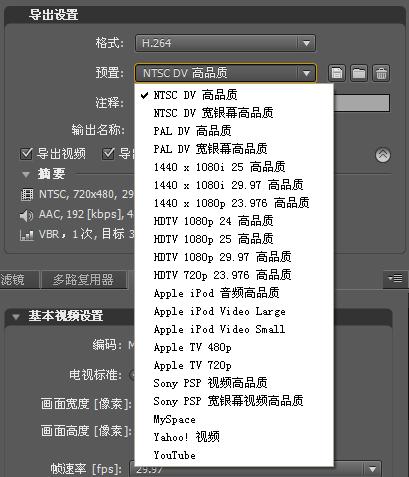Click the save preset icon
This screenshot has height=477, width=409.
coord(337,73)
